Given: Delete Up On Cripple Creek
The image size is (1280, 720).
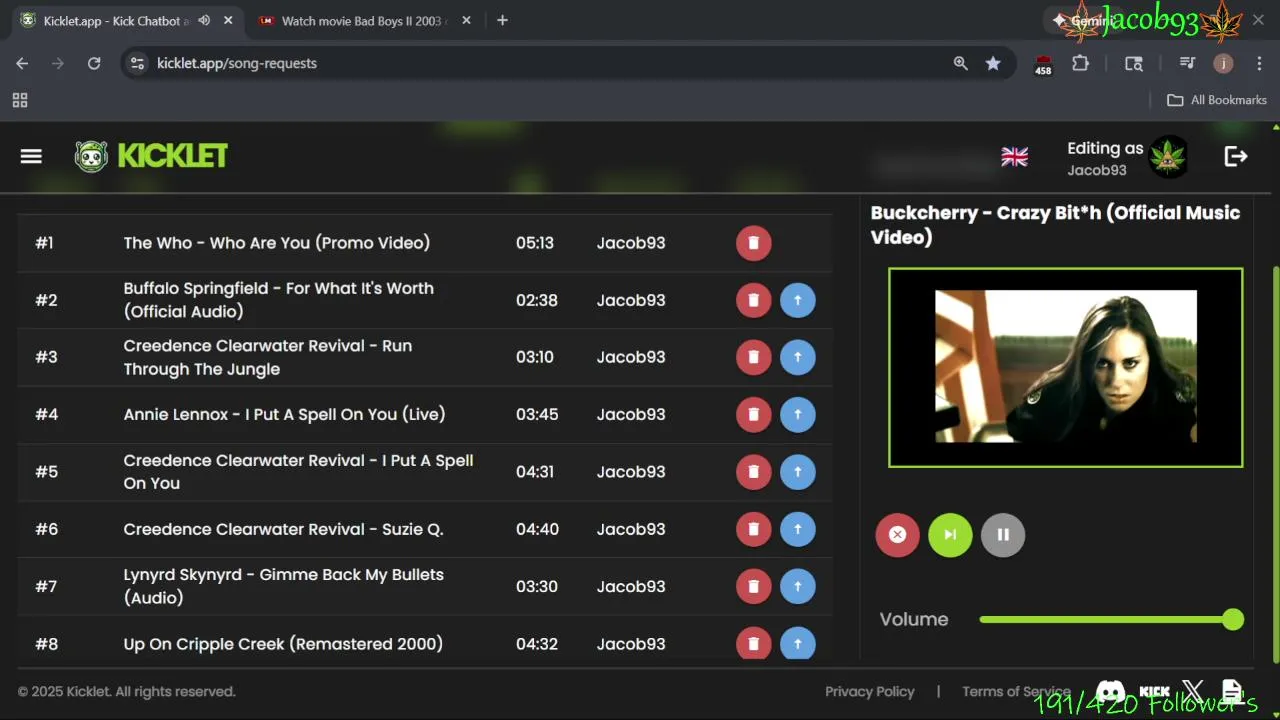Looking at the screenshot, I should coord(754,643).
